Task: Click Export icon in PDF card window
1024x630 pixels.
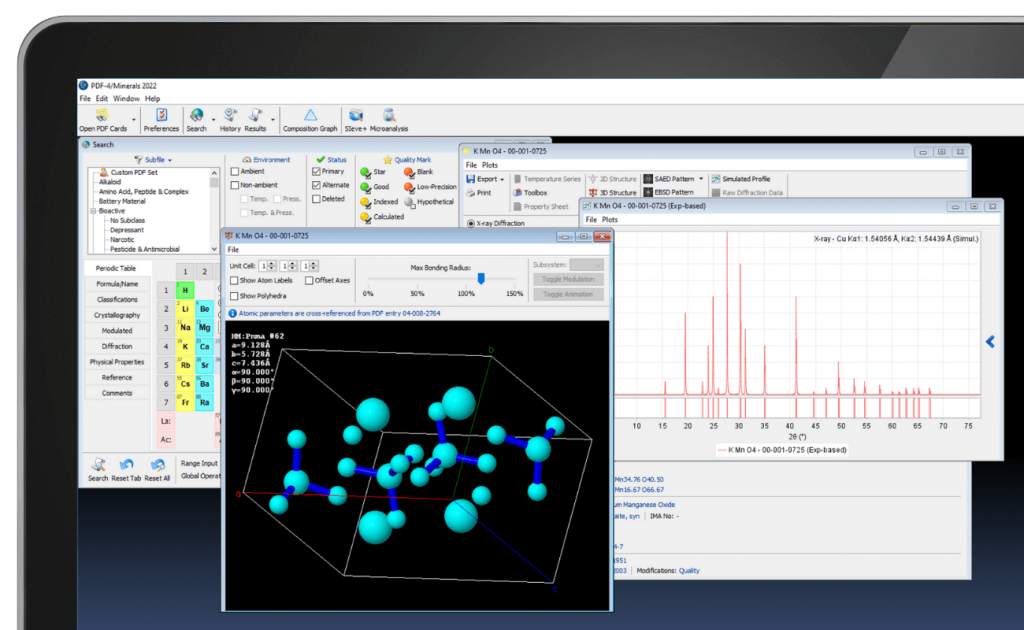Action: (x=471, y=179)
